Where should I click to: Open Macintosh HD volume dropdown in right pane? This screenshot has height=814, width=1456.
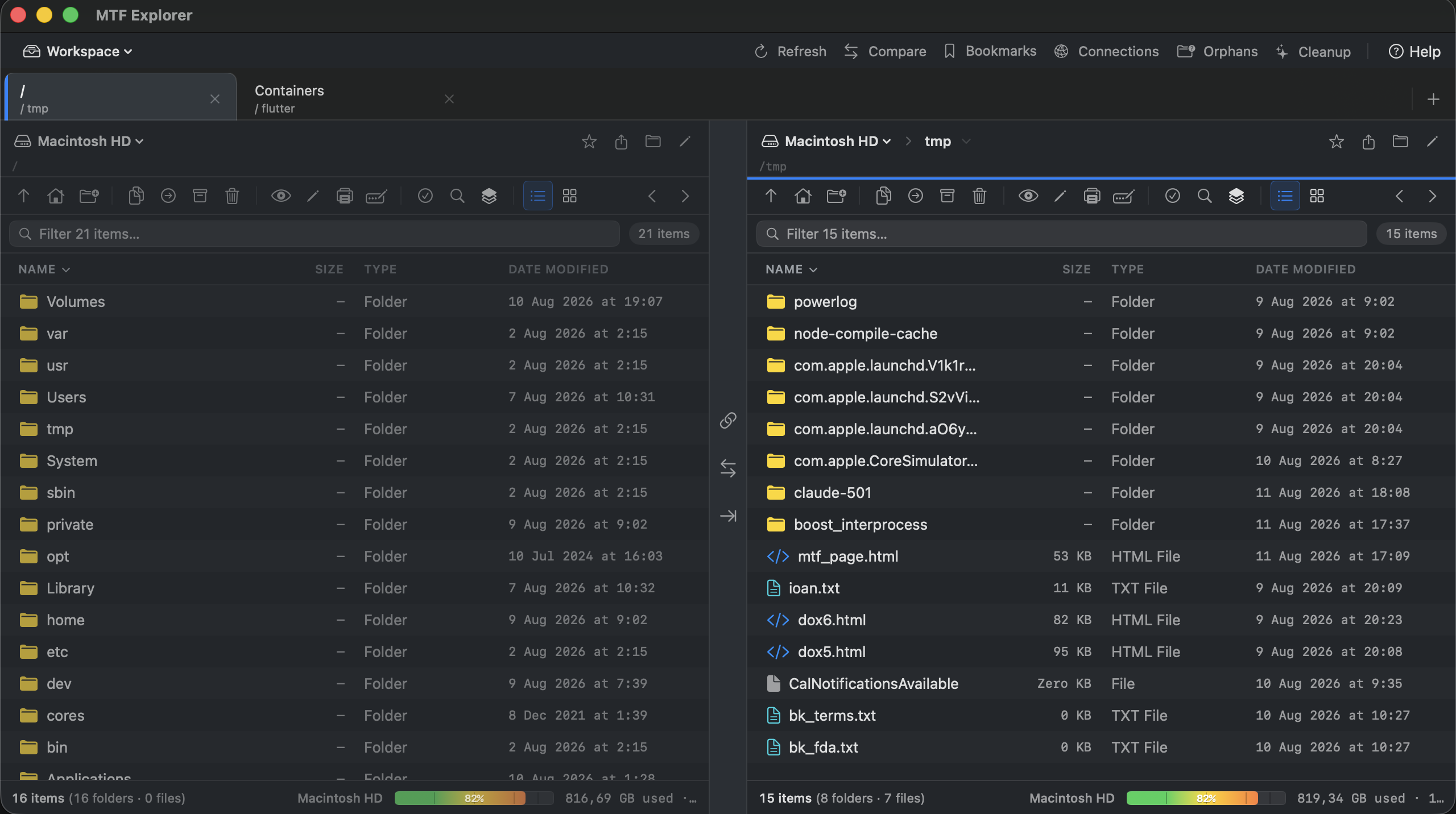click(x=826, y=141)
